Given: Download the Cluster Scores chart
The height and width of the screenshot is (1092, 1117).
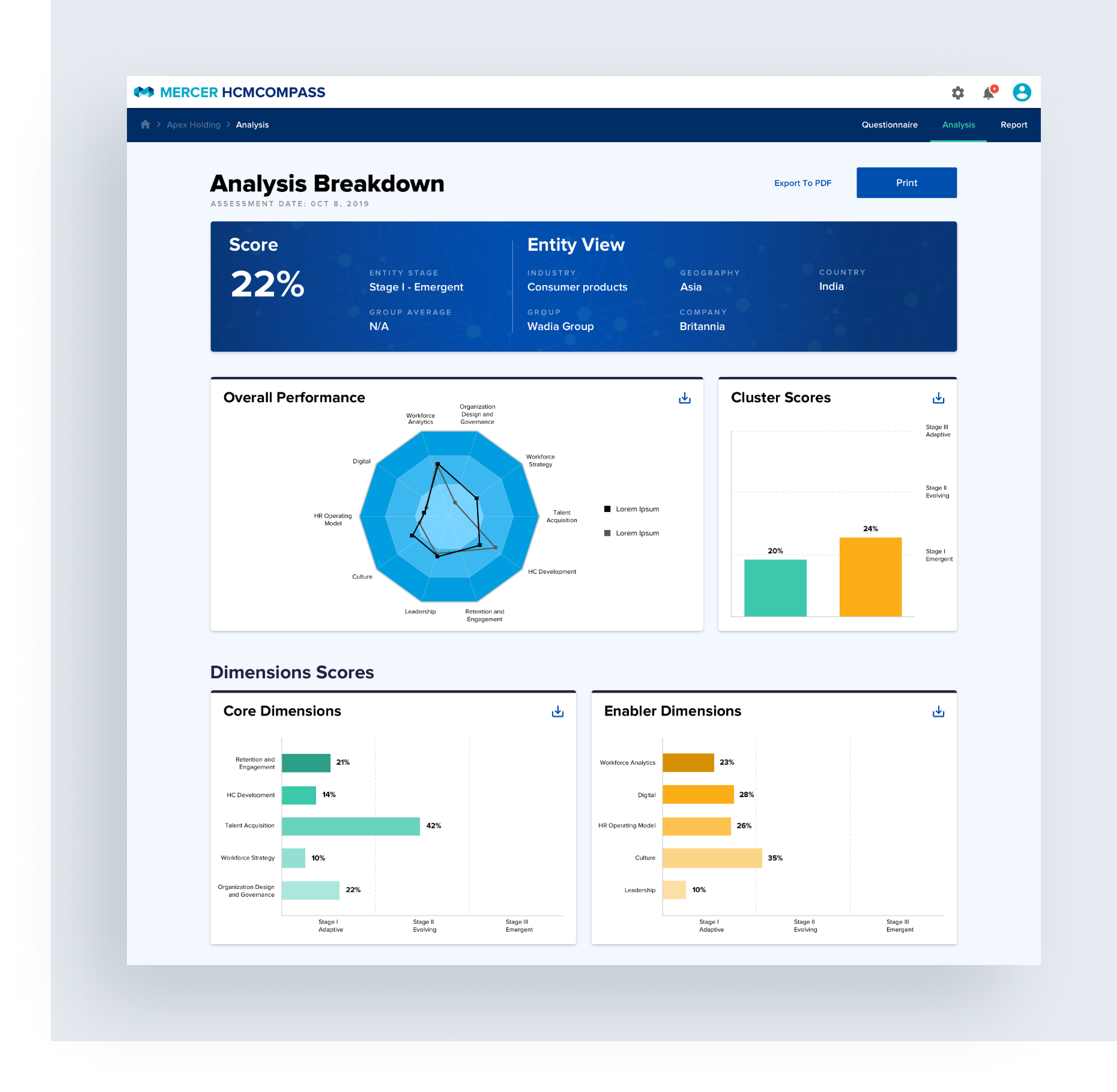Looking at the screenshot, I should (x=938, y=398).
